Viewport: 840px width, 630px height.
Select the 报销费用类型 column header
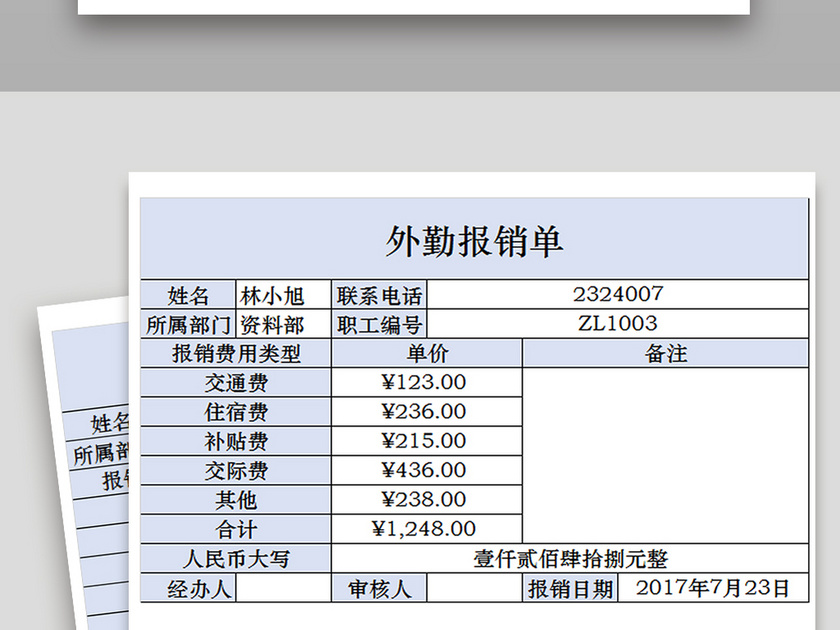(237, 352)
